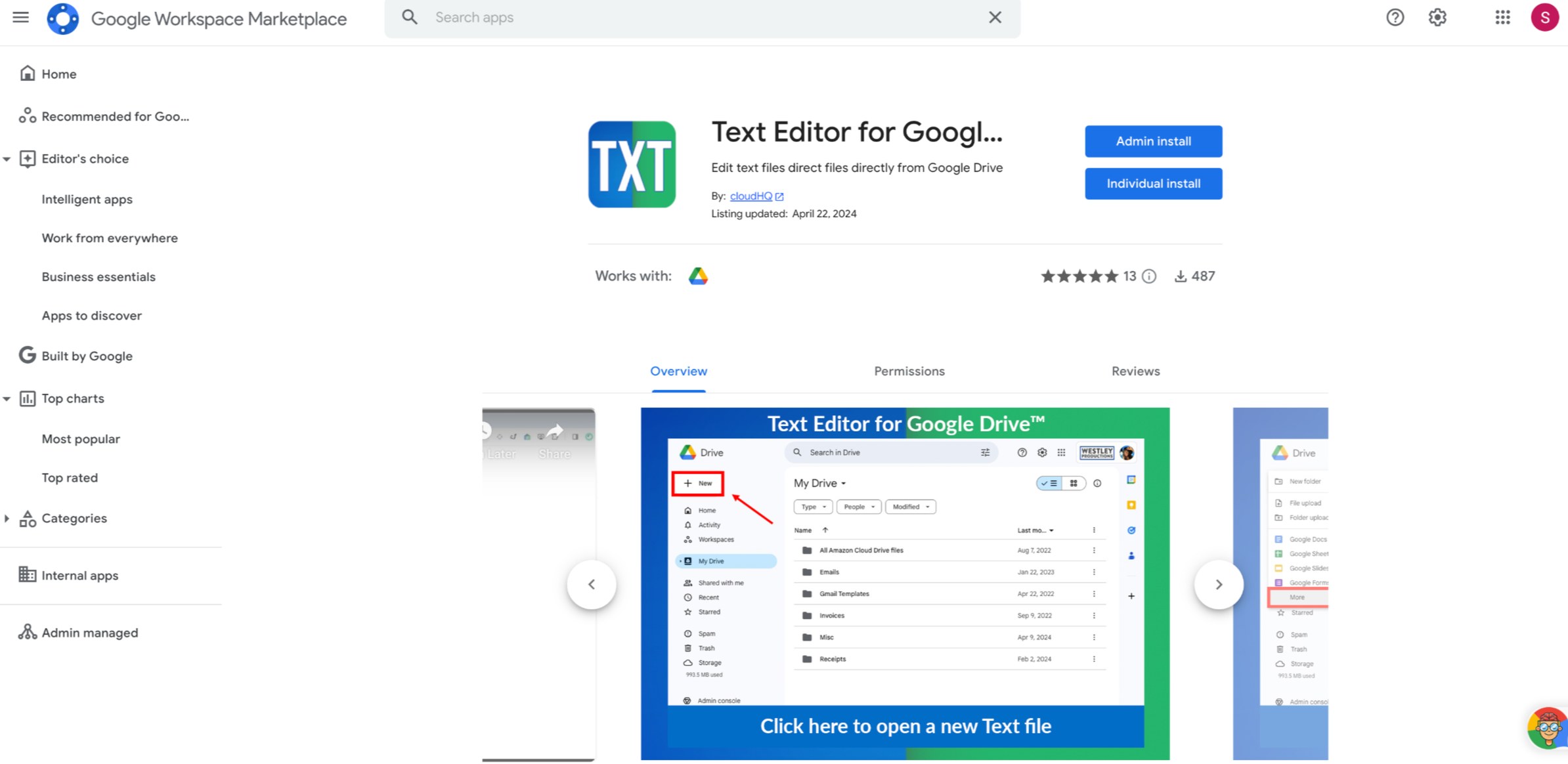Go to Home in sidebar
Viewport: 1568px width, 764px height.
click(x=58, y=74)
